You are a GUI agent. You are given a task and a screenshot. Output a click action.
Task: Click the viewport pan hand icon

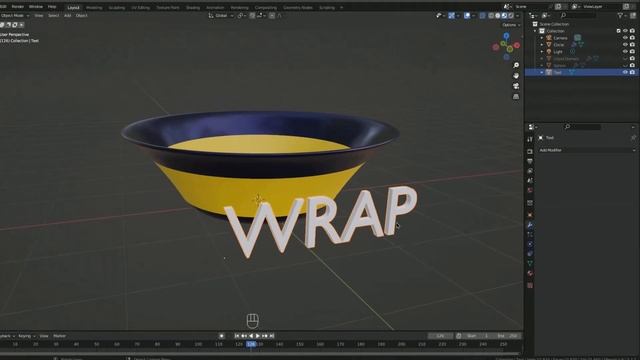516,76
